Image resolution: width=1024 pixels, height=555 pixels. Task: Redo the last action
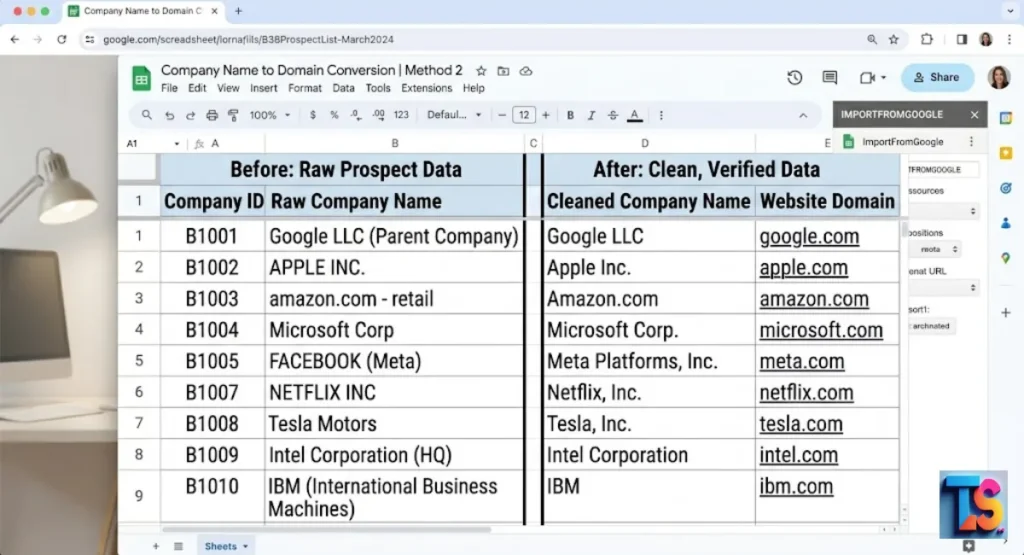[190, 116]
